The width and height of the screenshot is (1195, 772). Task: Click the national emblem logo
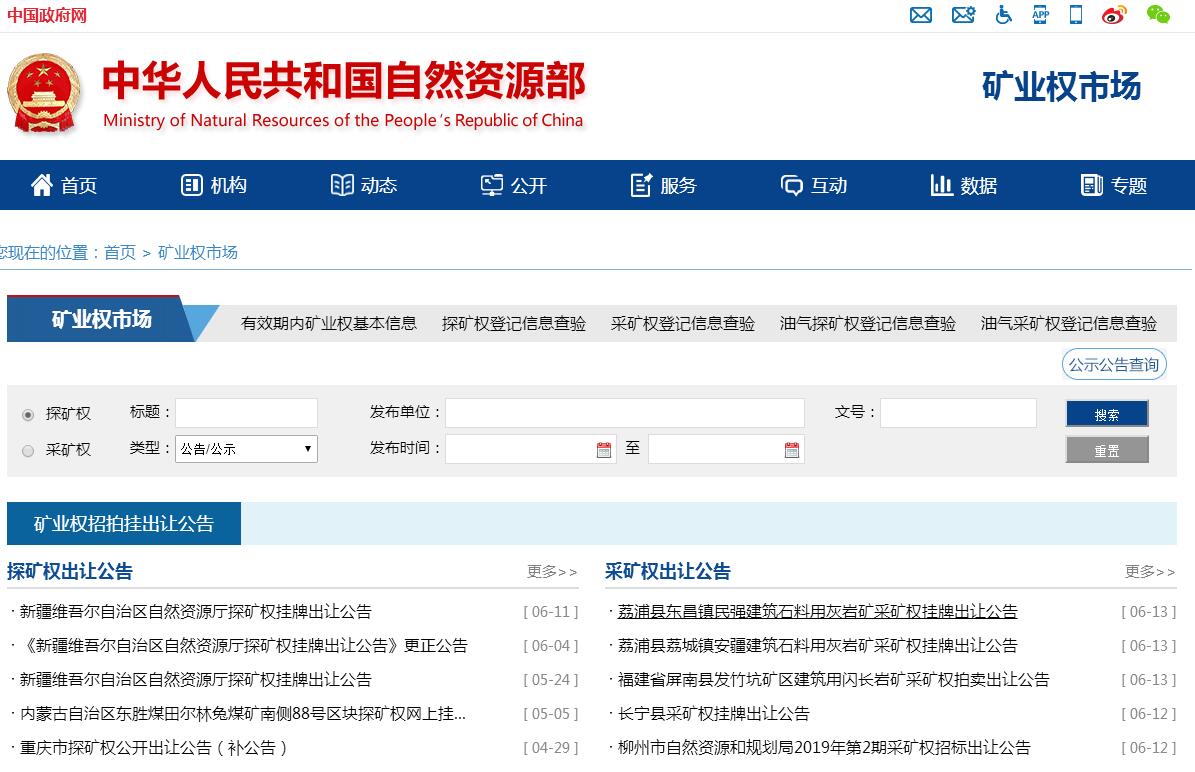pos(42,93)
